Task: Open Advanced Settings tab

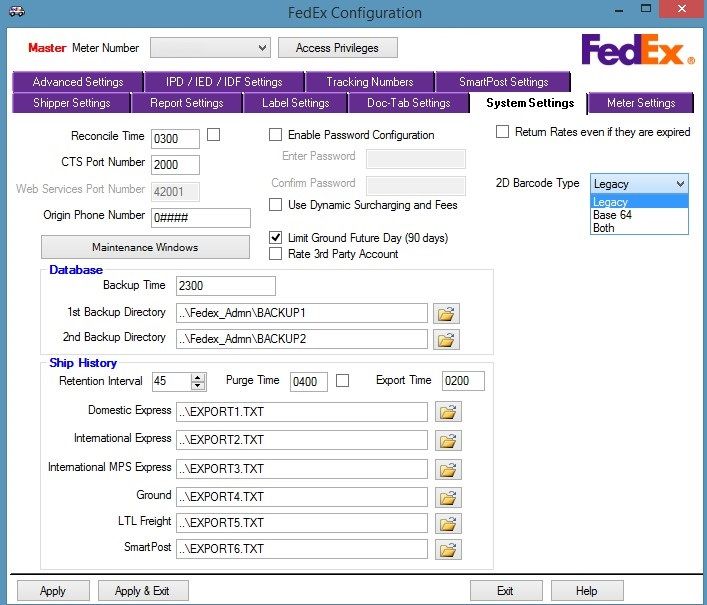Action: (x=78, y=82)
